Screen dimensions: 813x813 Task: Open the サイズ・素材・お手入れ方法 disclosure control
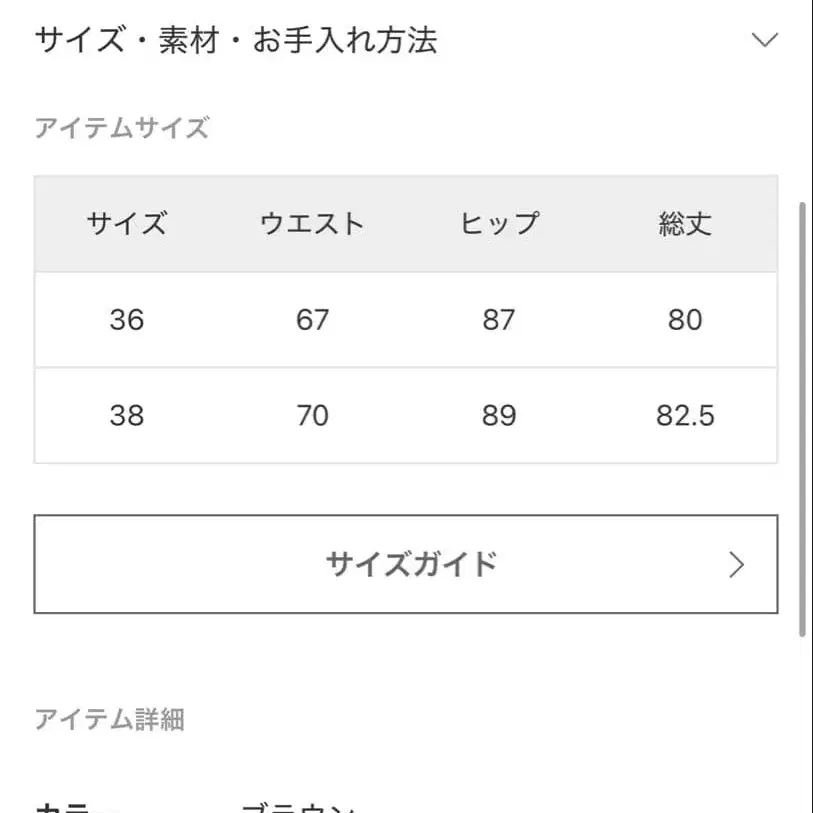(765, 40)
